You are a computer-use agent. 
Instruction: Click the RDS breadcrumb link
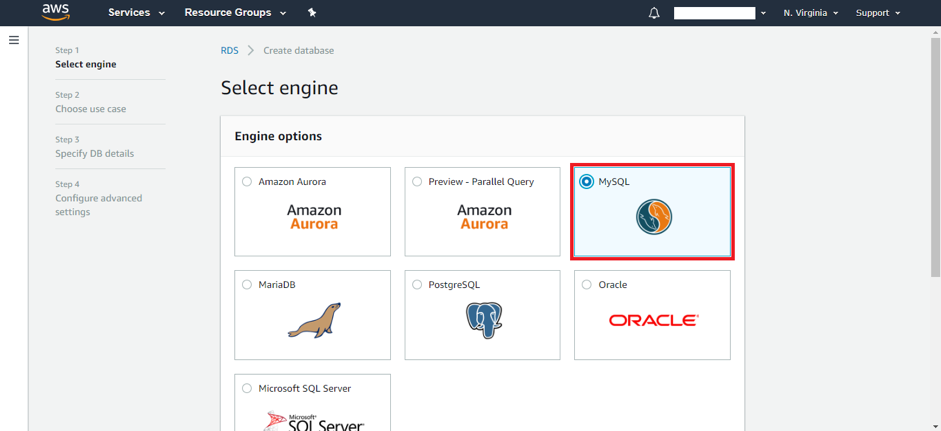[x=229, y=50]
